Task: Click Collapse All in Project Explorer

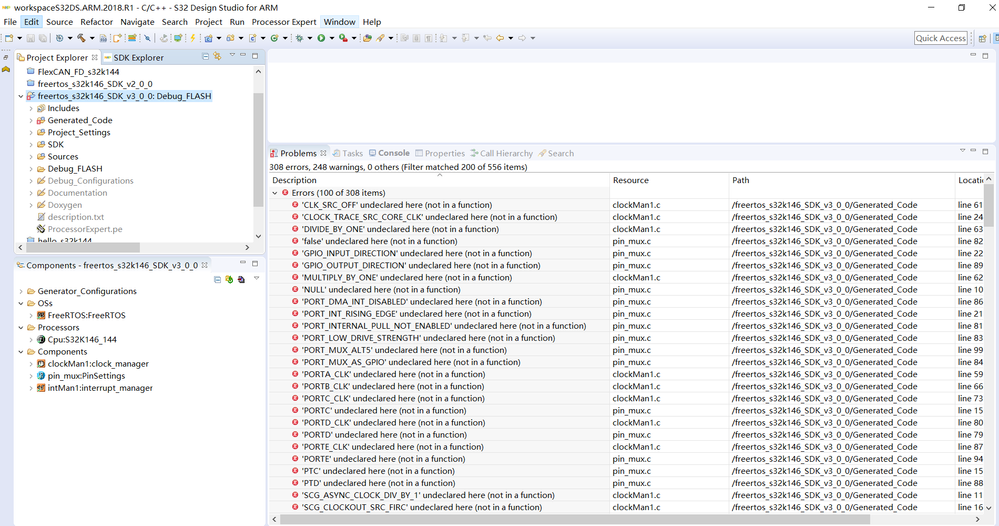Action: [206, 57]
